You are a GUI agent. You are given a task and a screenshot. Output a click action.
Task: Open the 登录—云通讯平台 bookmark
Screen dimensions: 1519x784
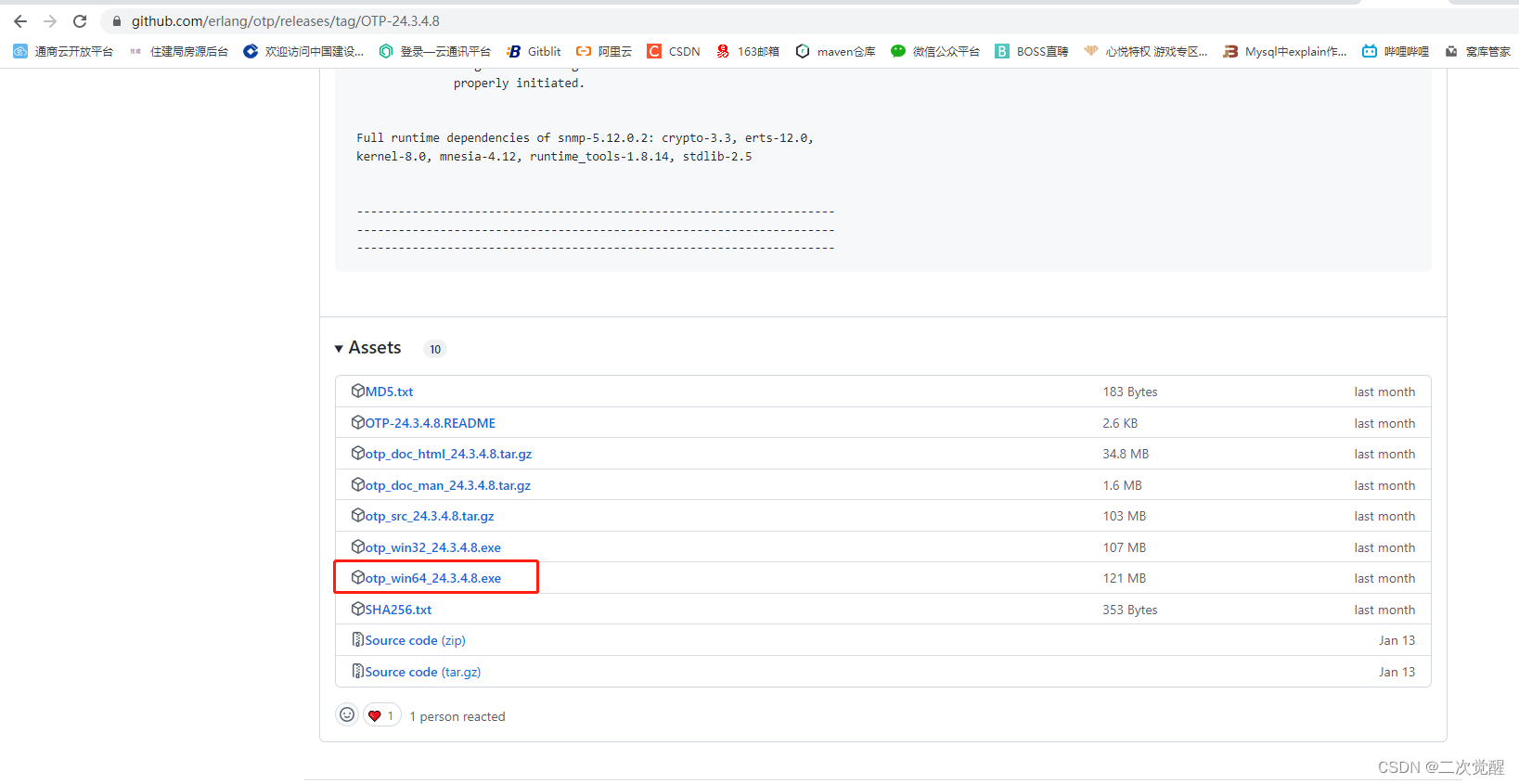(x=434, y=51)
